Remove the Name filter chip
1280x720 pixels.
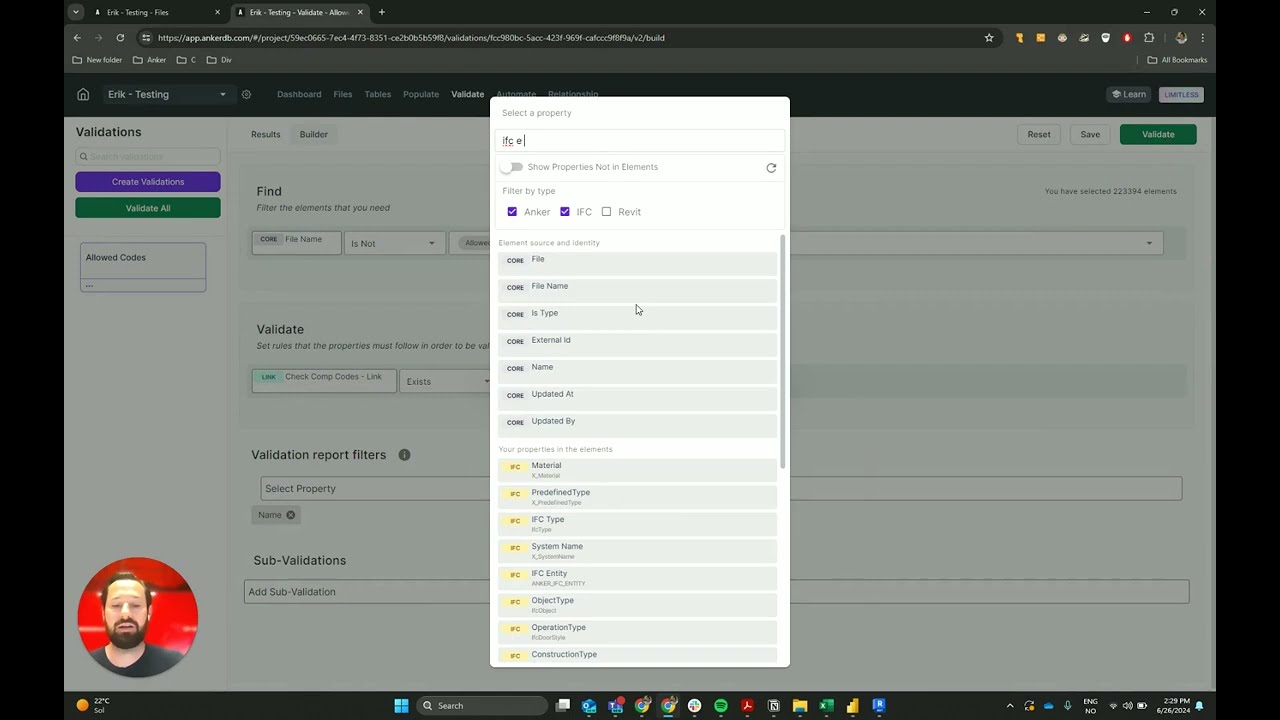tap(291, 515)
